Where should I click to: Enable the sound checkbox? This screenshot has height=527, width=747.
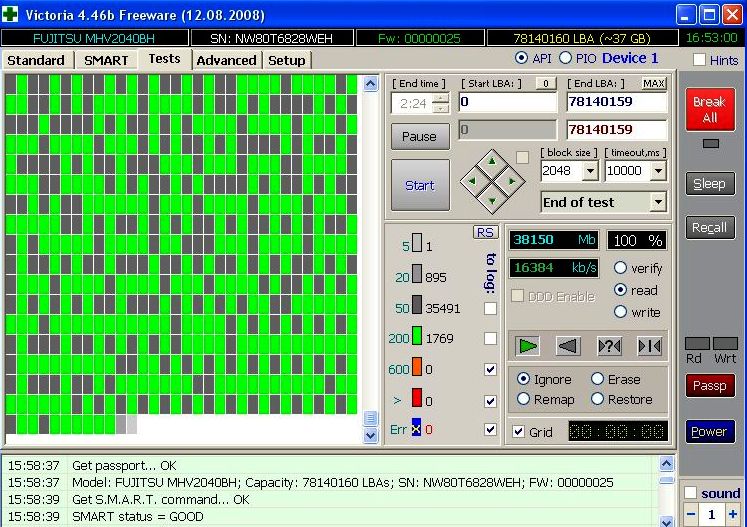(691, 493)
